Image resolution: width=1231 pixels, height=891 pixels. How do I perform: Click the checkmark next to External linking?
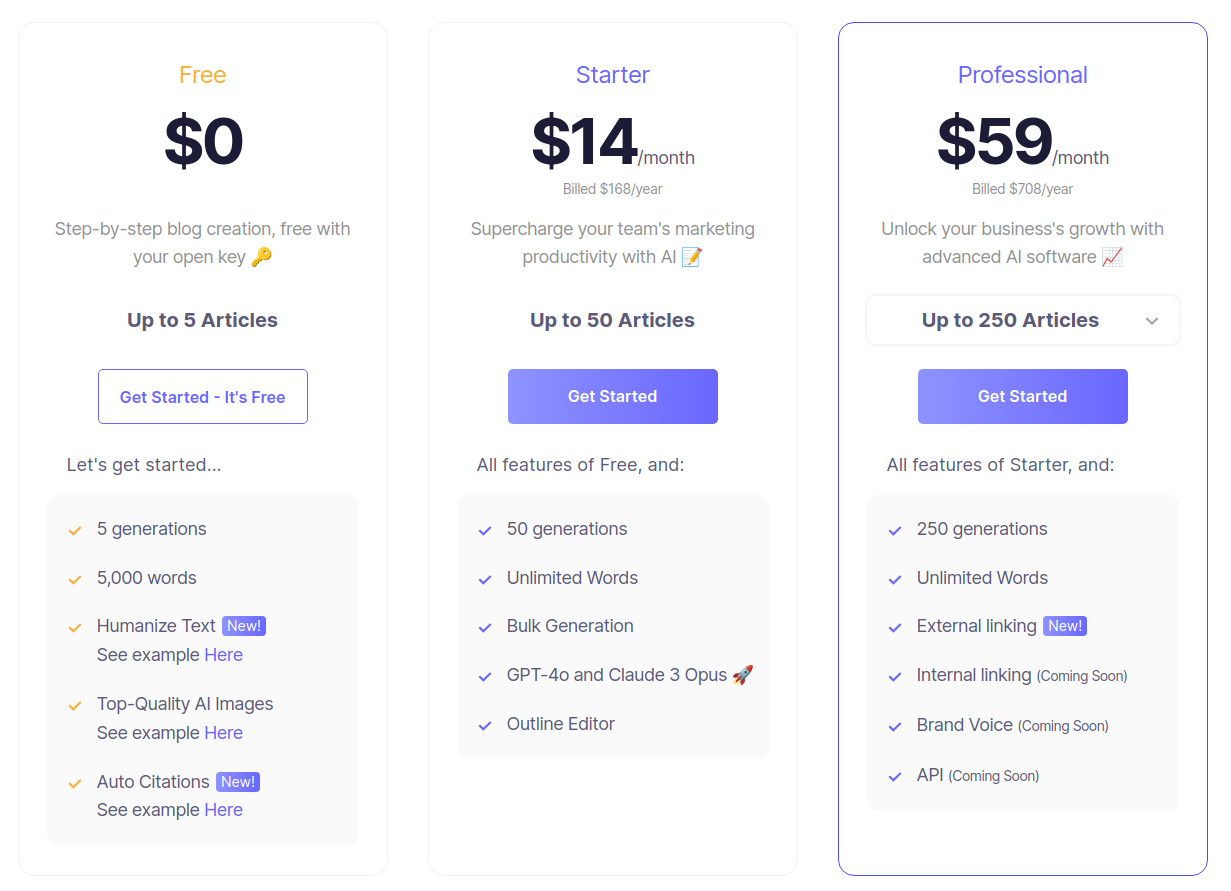(x=895, y=628)
